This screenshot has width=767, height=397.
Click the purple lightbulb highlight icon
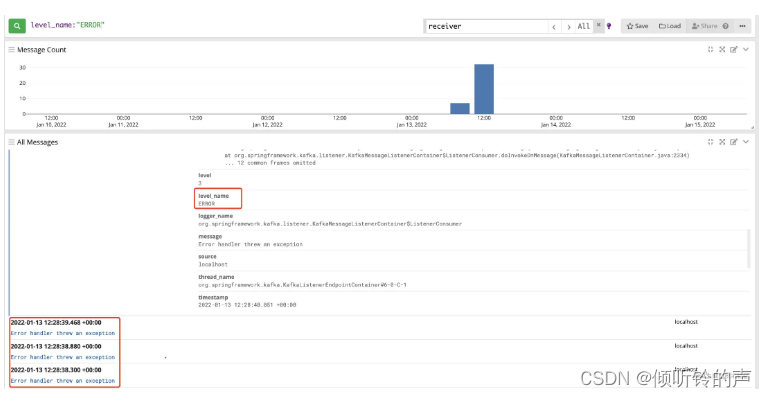tap(609, 26)
